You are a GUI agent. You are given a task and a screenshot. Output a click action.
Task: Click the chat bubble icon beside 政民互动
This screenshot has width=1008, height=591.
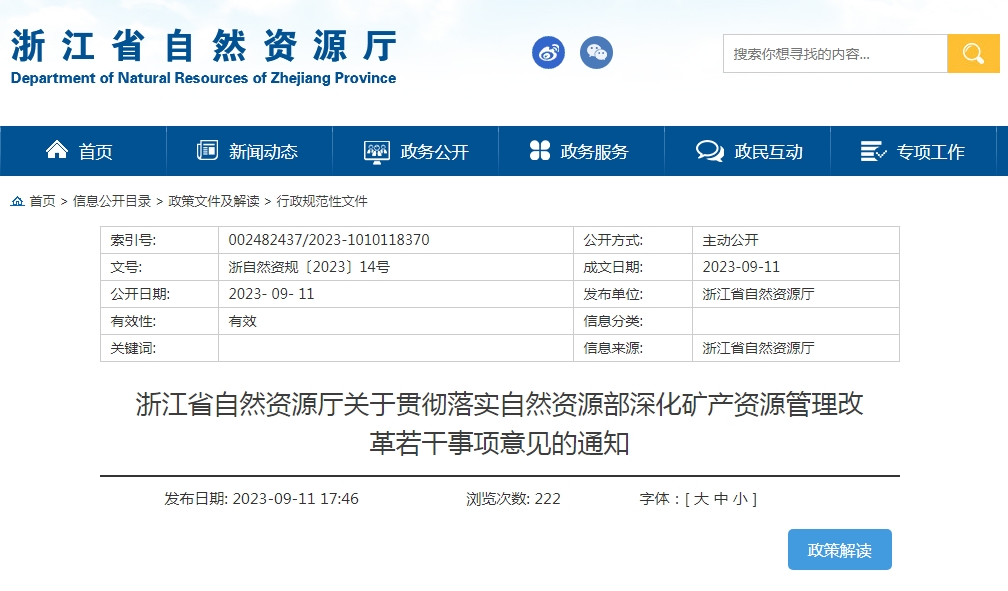(710, 151)
